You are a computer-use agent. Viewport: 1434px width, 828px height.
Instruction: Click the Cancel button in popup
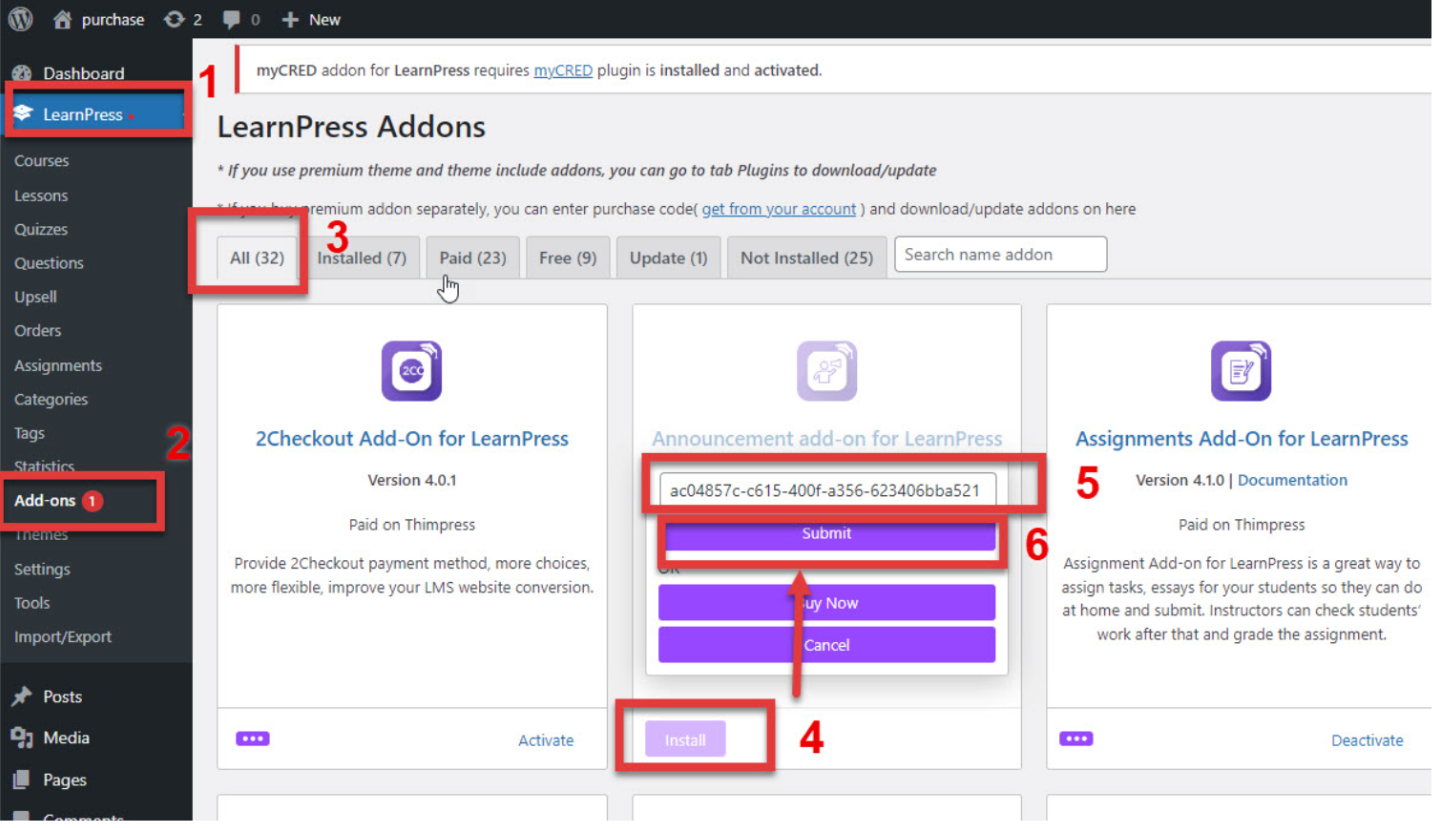pyautogui.click(x=827, y=645)
